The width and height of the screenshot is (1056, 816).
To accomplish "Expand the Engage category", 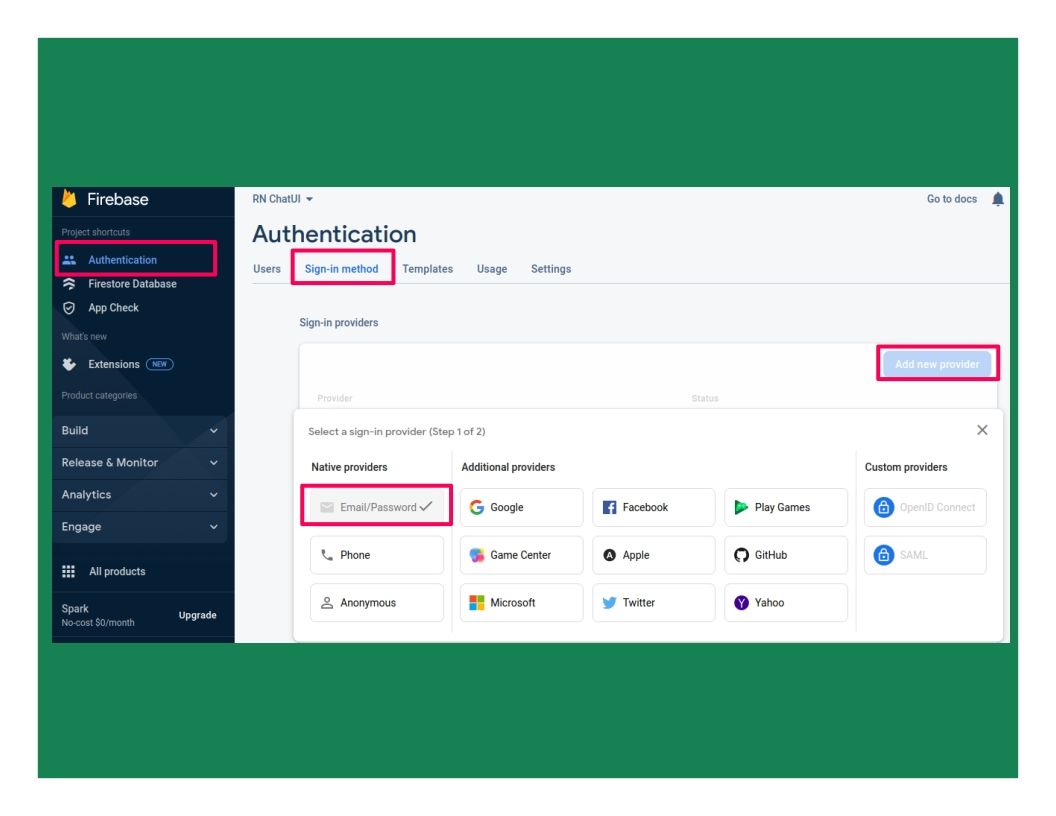I will click(139, 527).
